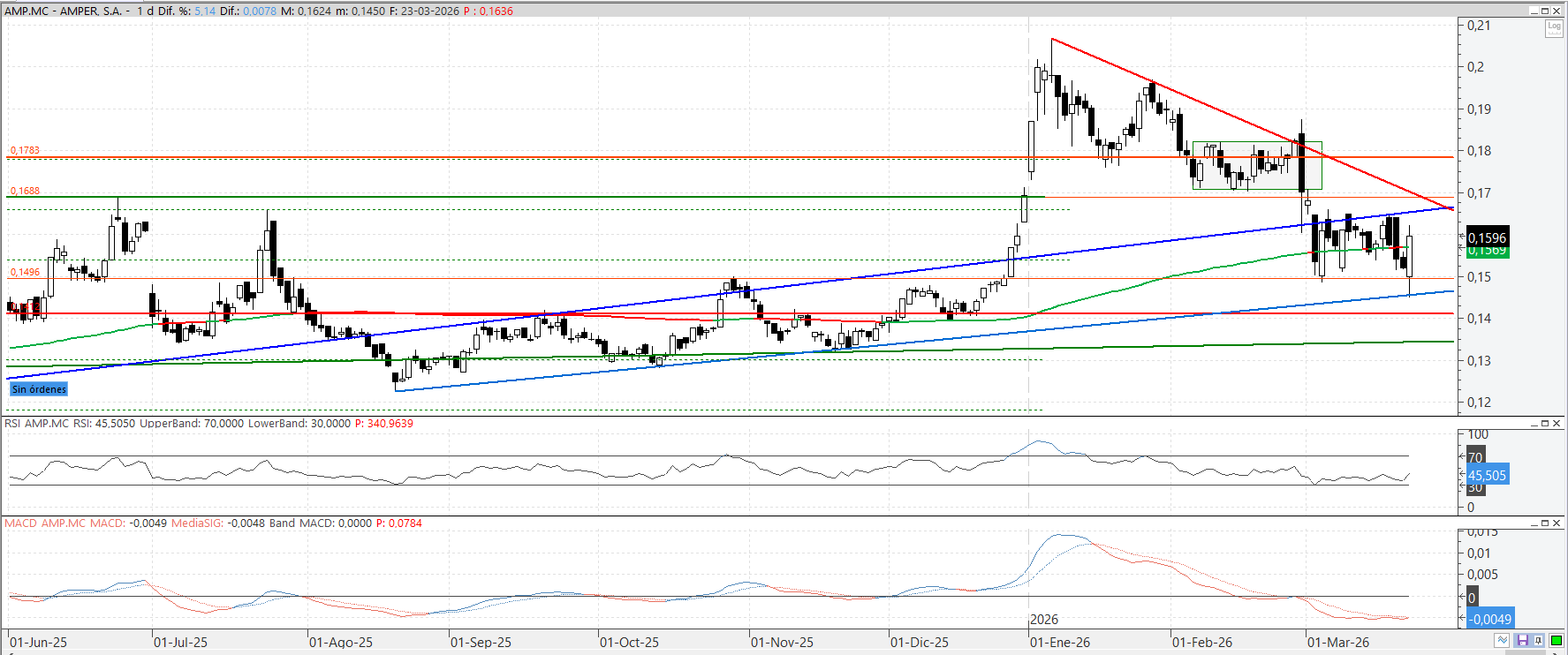
Task: Select the 0,1496 level label
Action: click(x=25, y=272)
